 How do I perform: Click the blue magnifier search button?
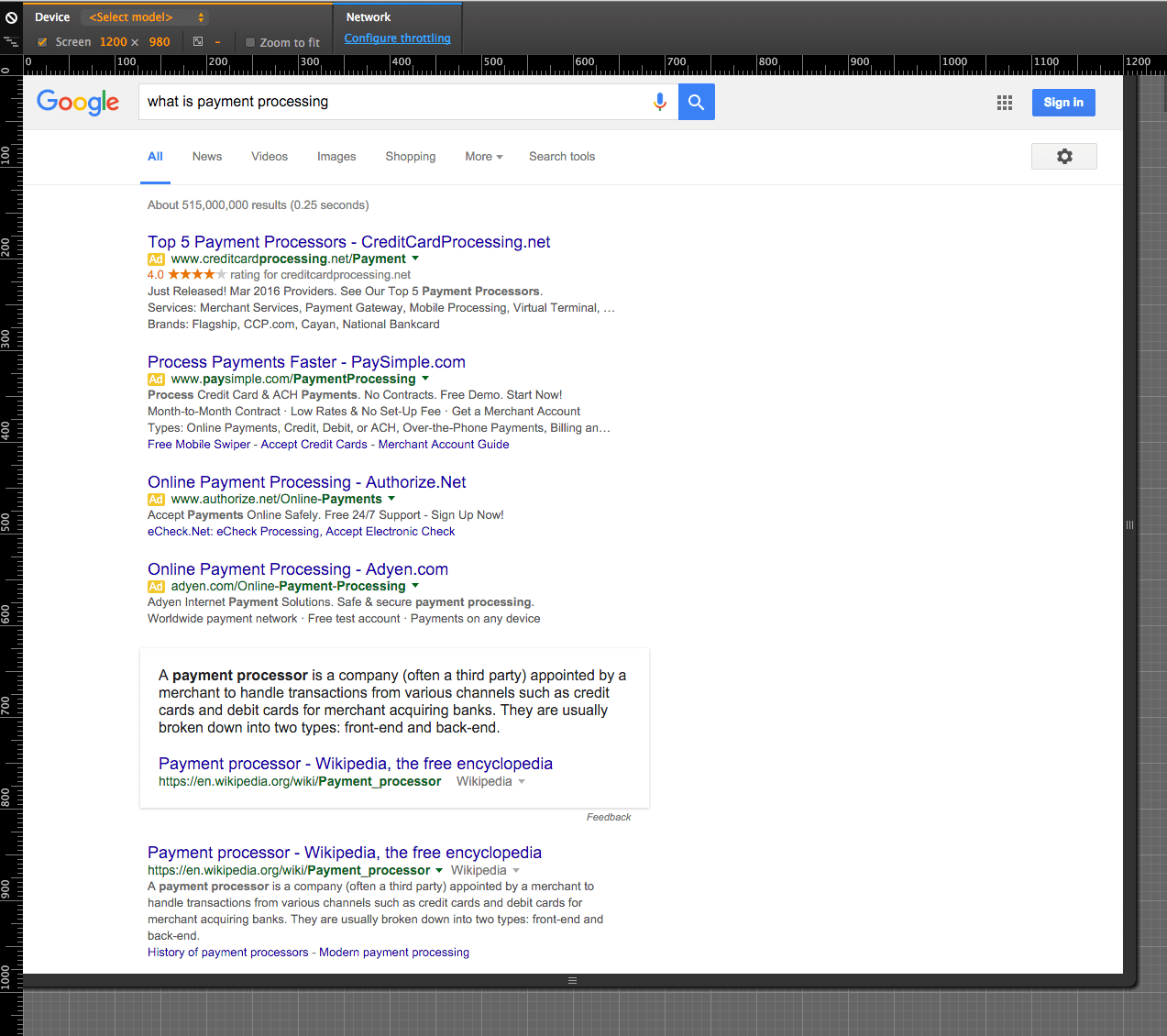[x=697, y=102]
